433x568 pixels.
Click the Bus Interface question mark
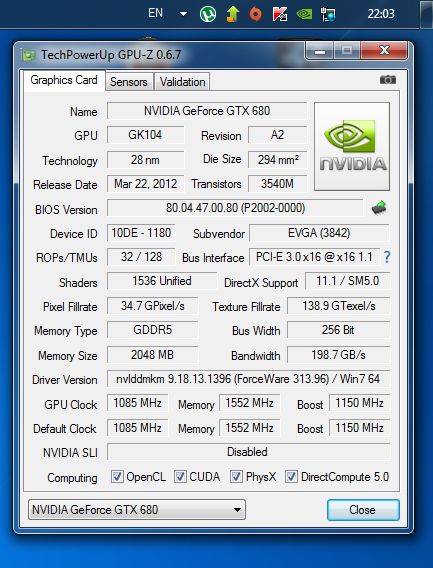(387, 257)
